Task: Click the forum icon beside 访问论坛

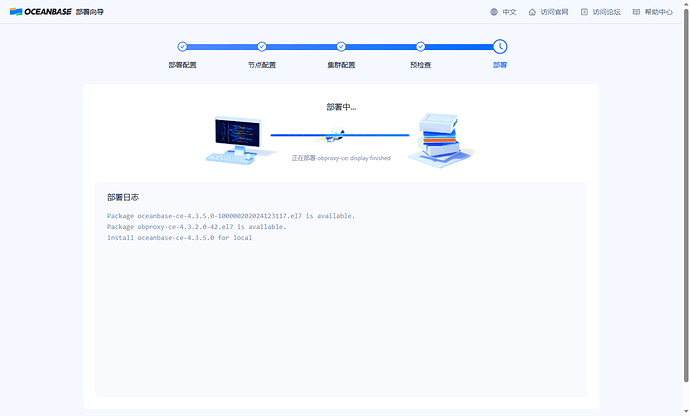Action: point(584,12)
